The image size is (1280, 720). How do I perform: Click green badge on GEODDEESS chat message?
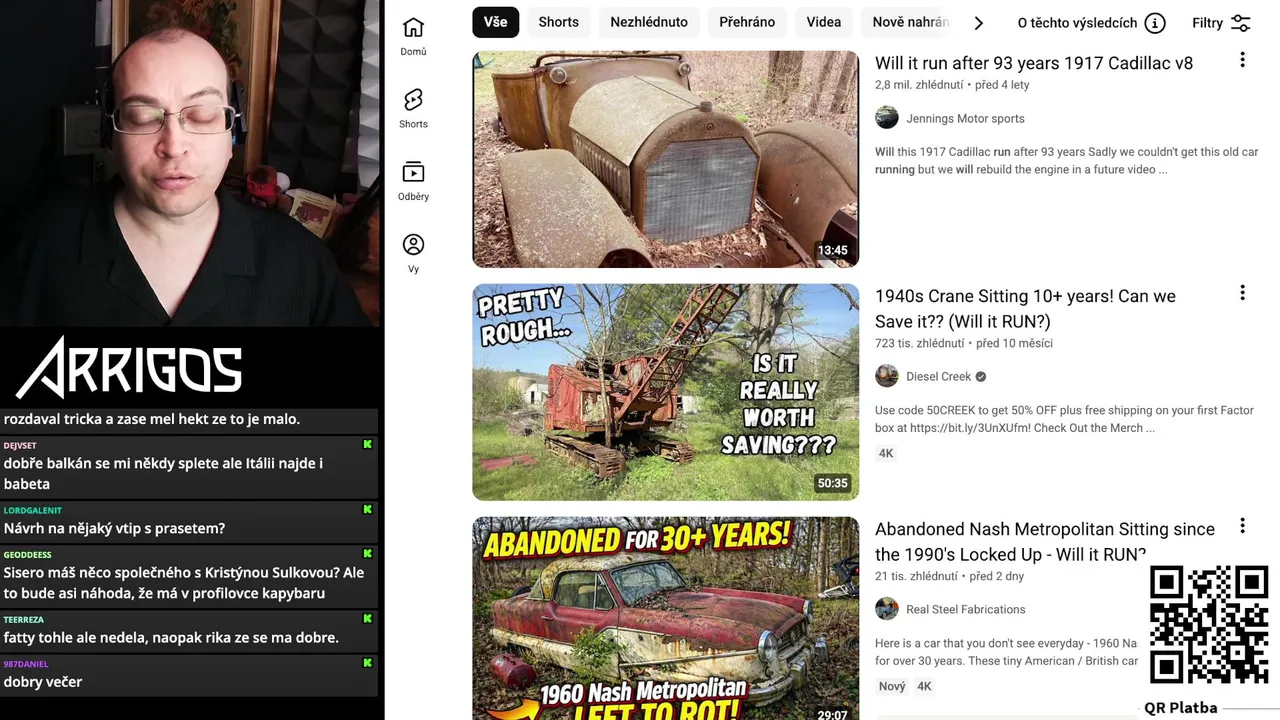pyautogui.click(x=368, y=553)
